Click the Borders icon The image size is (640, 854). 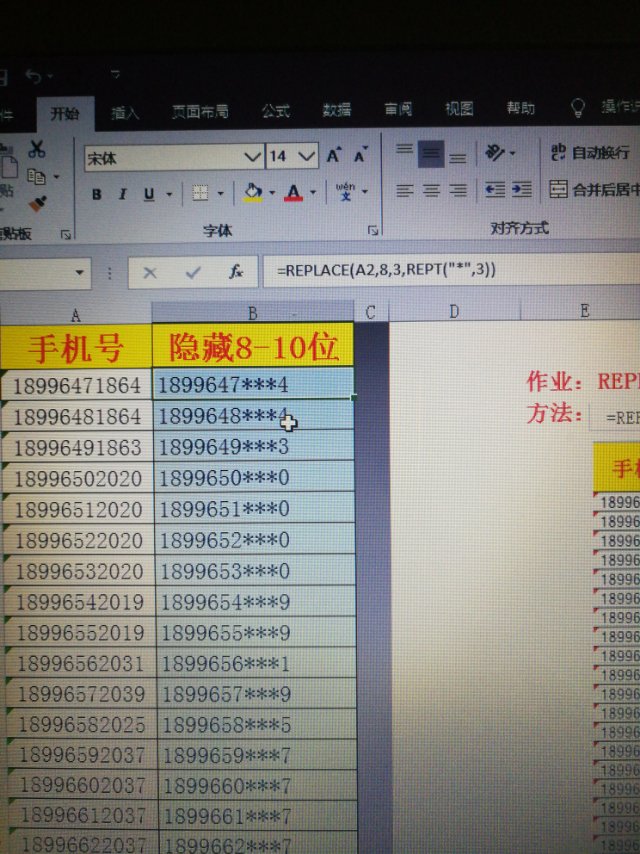(200, 193)
